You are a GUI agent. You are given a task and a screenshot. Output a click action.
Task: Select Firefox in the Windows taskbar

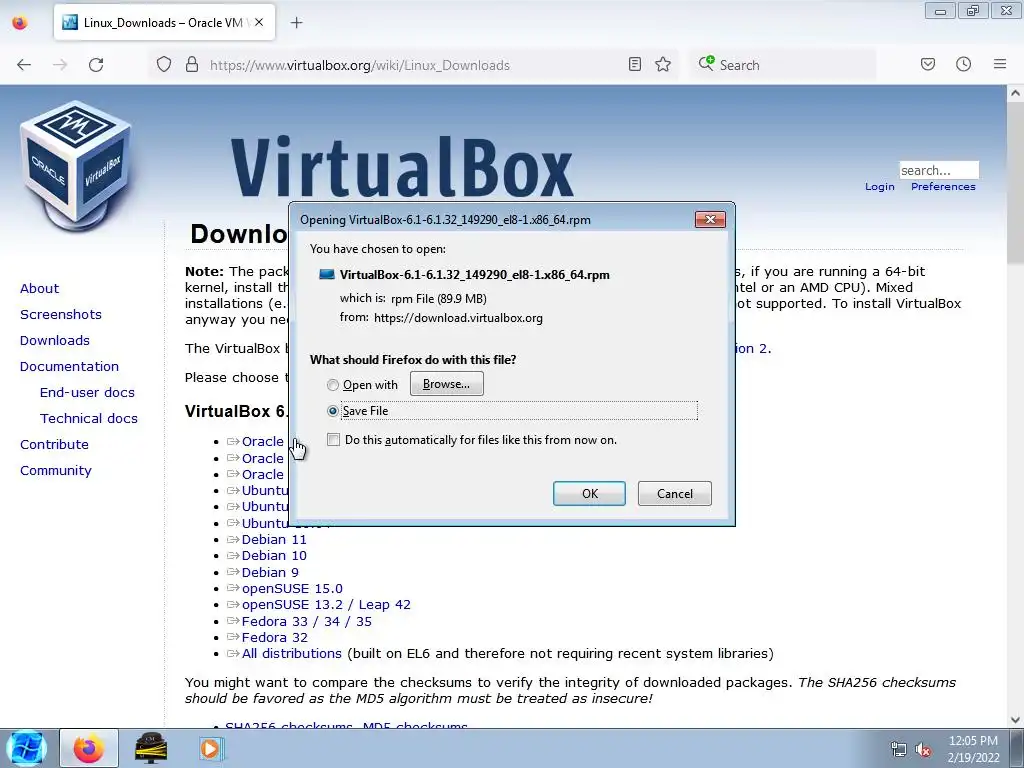(x=89, y=748)
